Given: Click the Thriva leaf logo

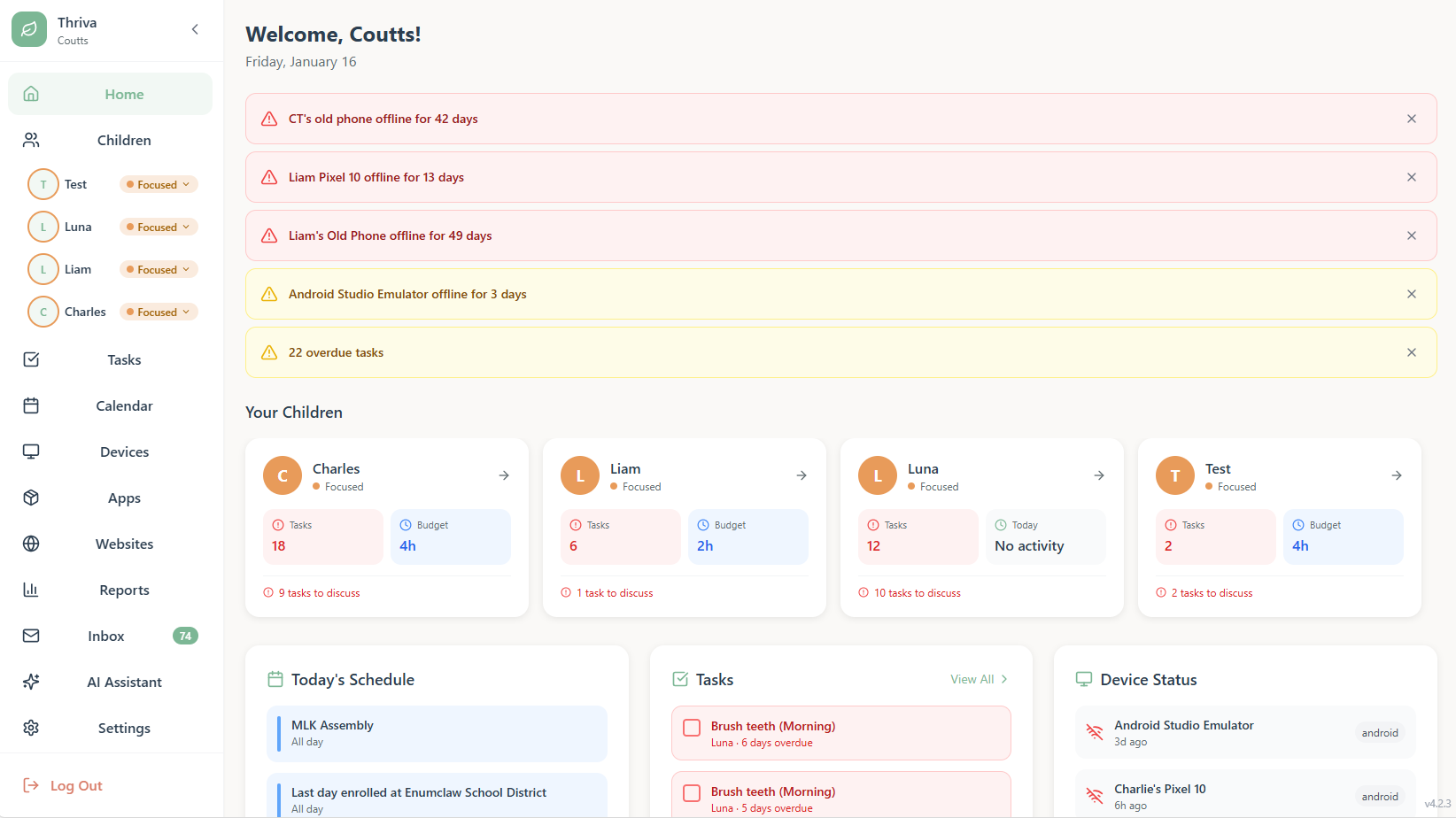Looking at the screenshot, I should click(x=29, y=28).
